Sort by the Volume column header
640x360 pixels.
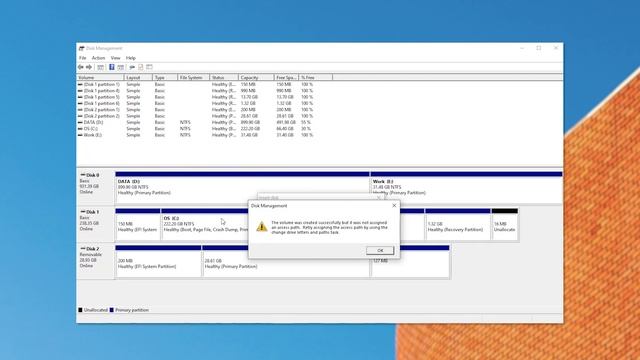point(100,78)
